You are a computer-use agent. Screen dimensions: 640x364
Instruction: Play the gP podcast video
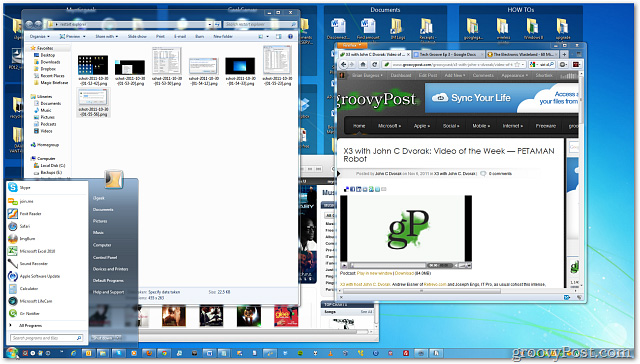[x=344, y=266]
